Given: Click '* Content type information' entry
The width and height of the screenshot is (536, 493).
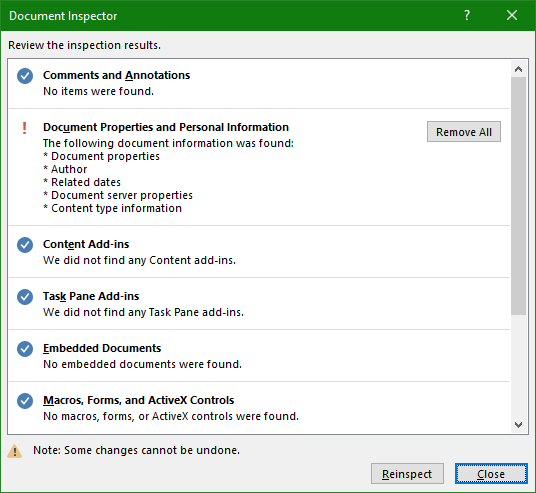Looking at the screenshot, I should click(x=112, y=208).
